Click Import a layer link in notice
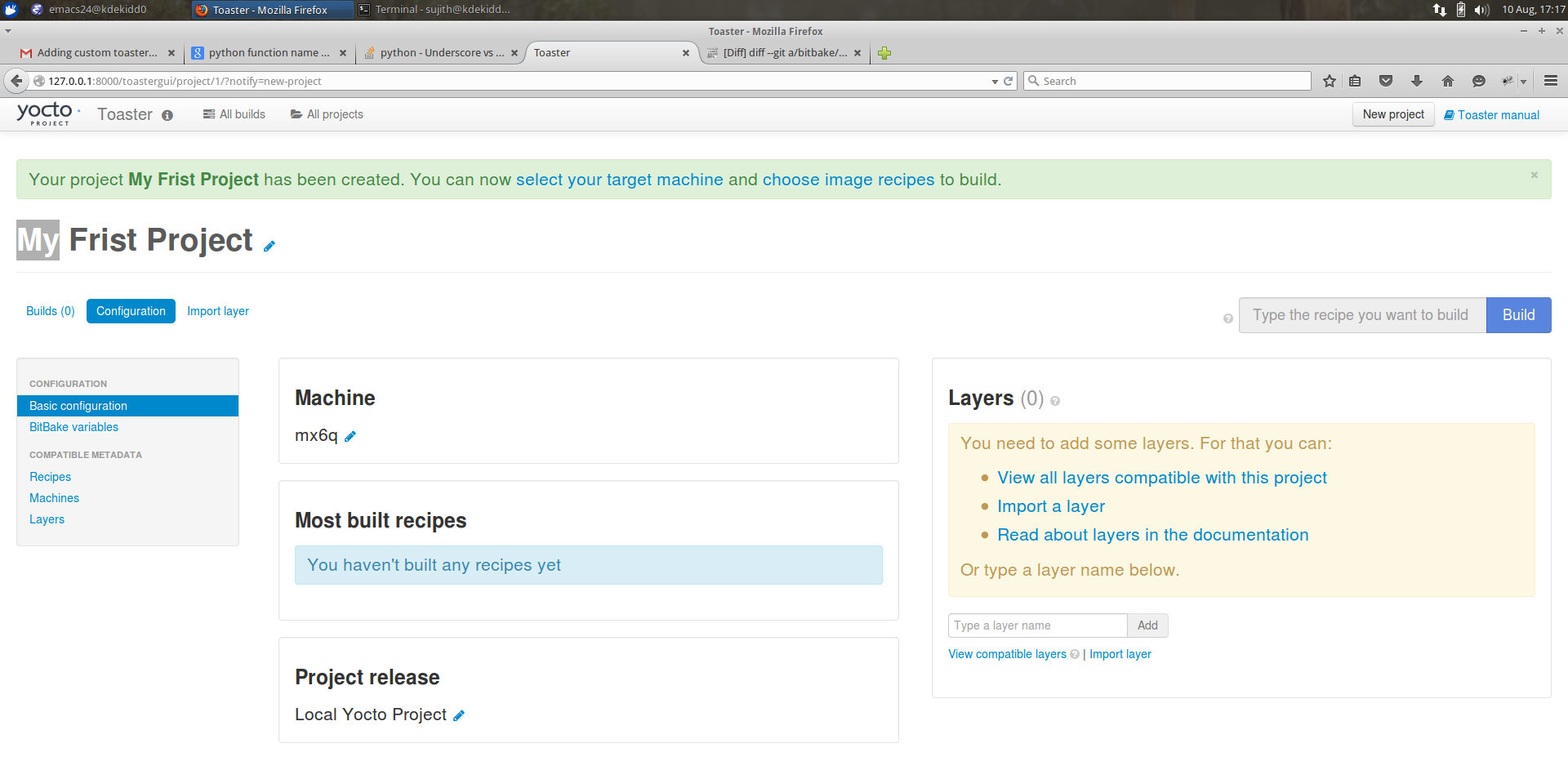 (x=1051, y=506)
